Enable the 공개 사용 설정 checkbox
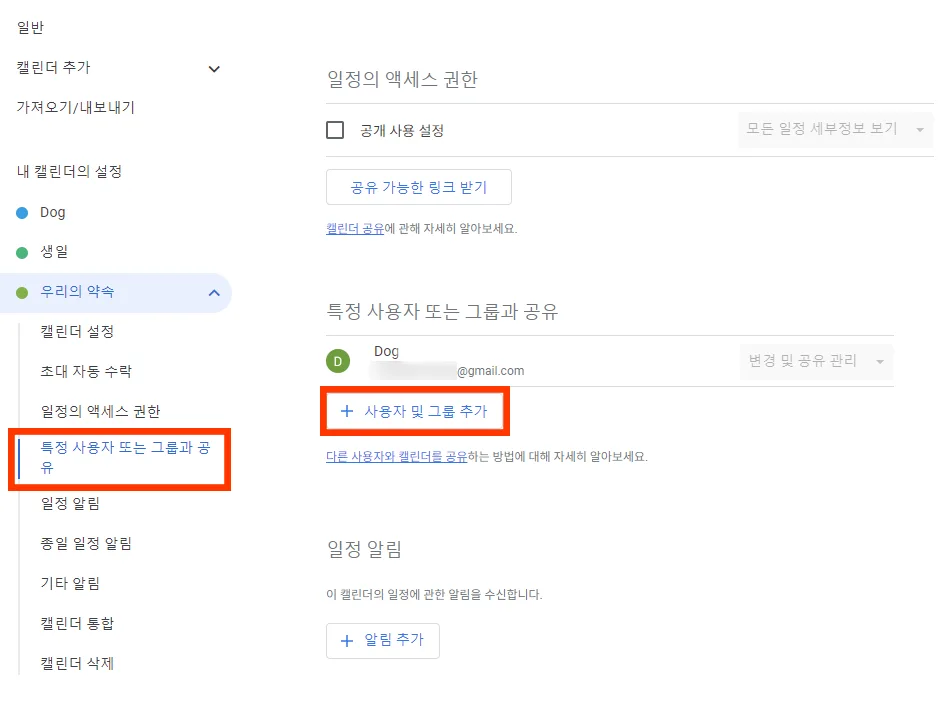This screenshot has width=938, height=707. (x=334, y=129)
